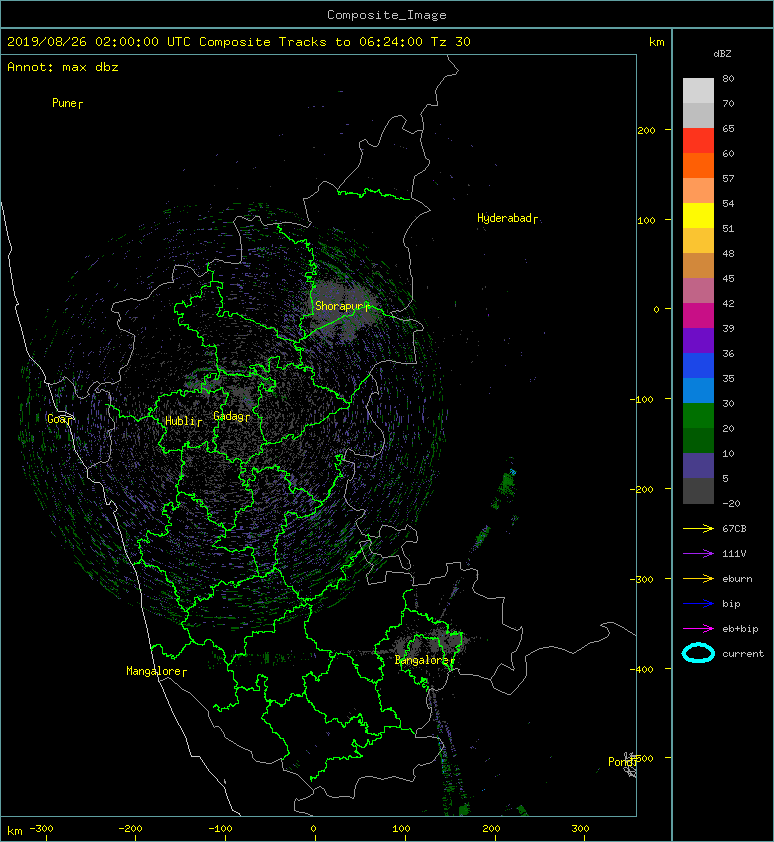Image resolution: width=774 pixels, height=842 pixels.
Task: Pick the bright green 20-30 dBZ swatch
Action: (698, 416)
